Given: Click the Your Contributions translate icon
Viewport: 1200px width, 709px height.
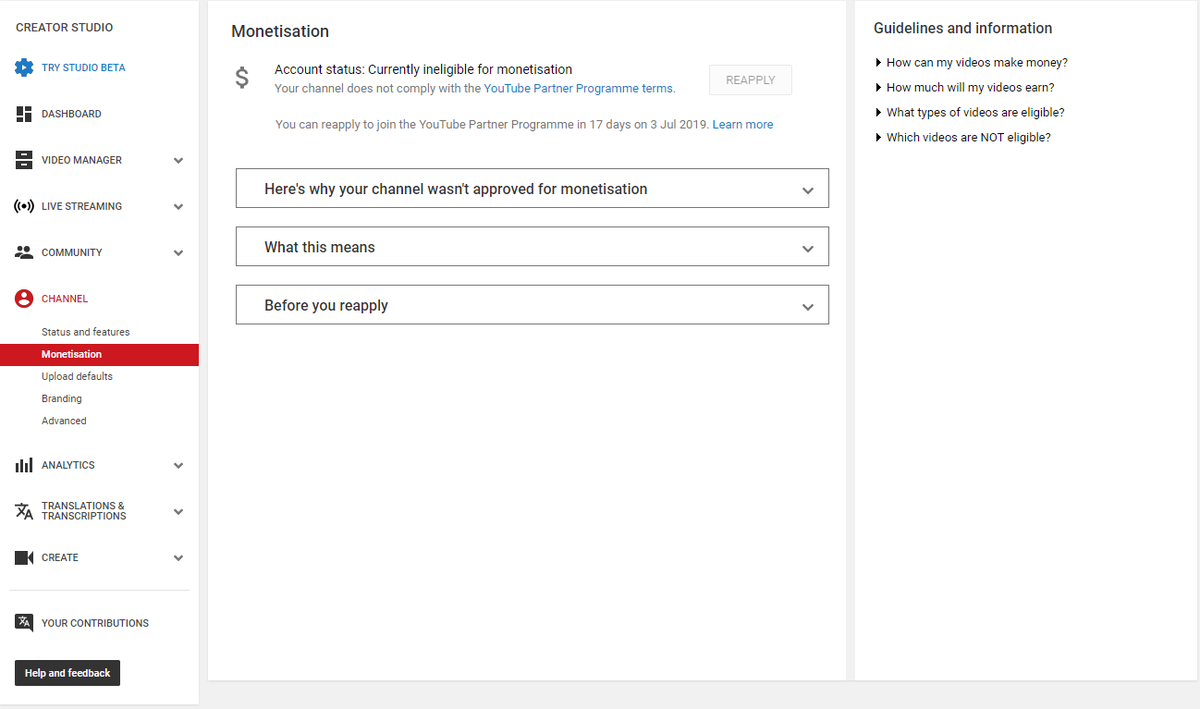Looking at the screenshot, I should point(24,622).
